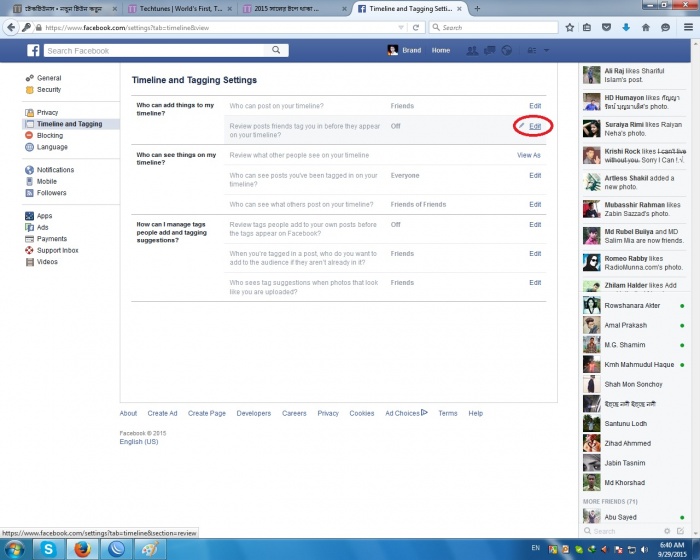Click Home link in header
The width and height of the screenshot is (700, 560).
click(441, 50)
